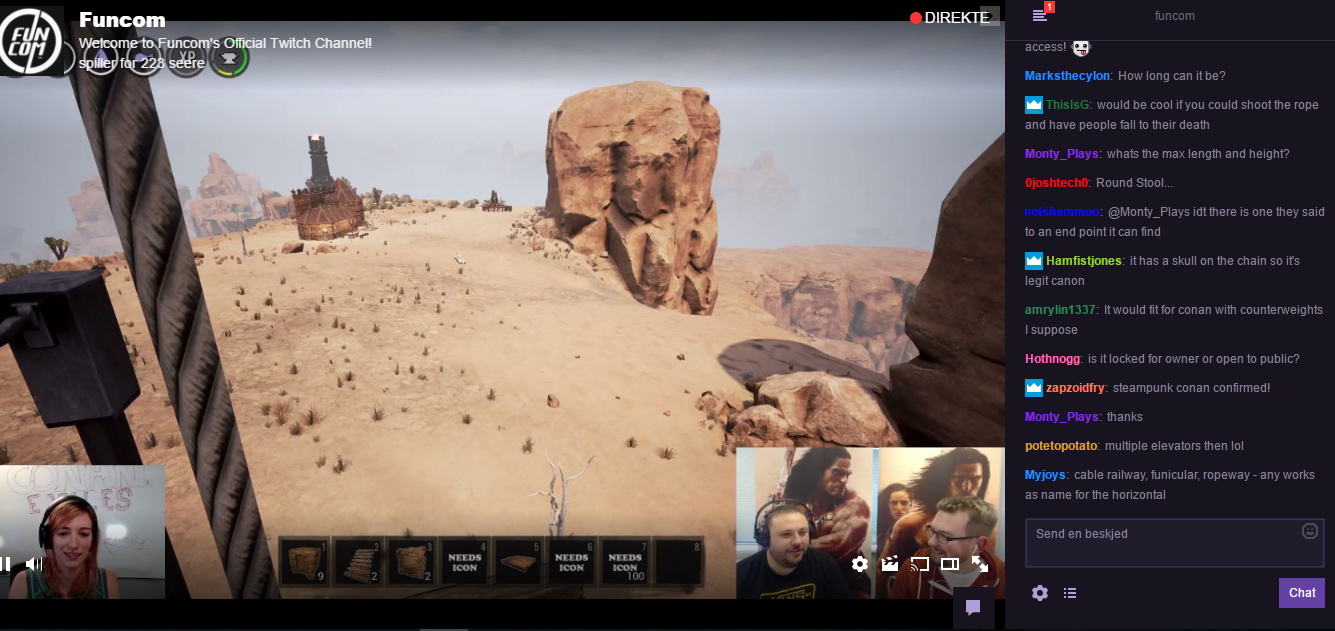1335x631 pixels.
Task: Click the 'Funcom' channel name
Action: (122, 20)
